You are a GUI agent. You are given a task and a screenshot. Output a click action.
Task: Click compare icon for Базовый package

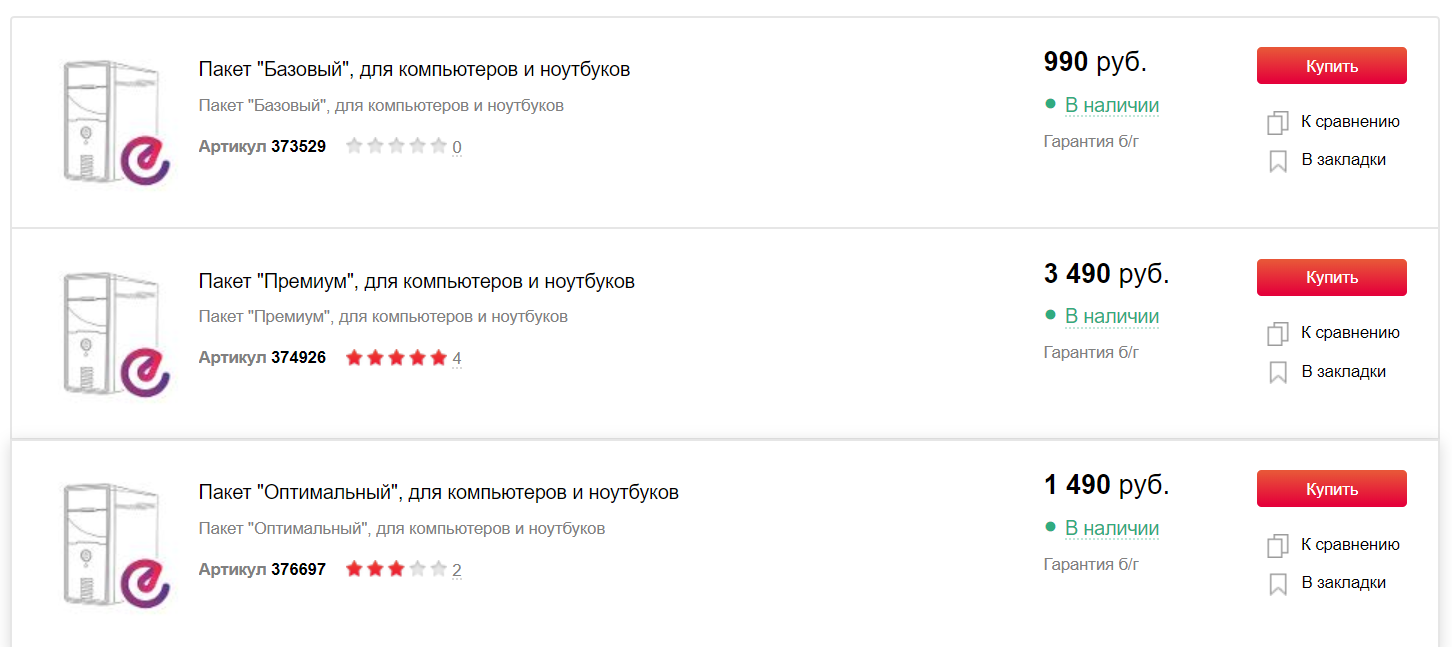(1277, 123)
